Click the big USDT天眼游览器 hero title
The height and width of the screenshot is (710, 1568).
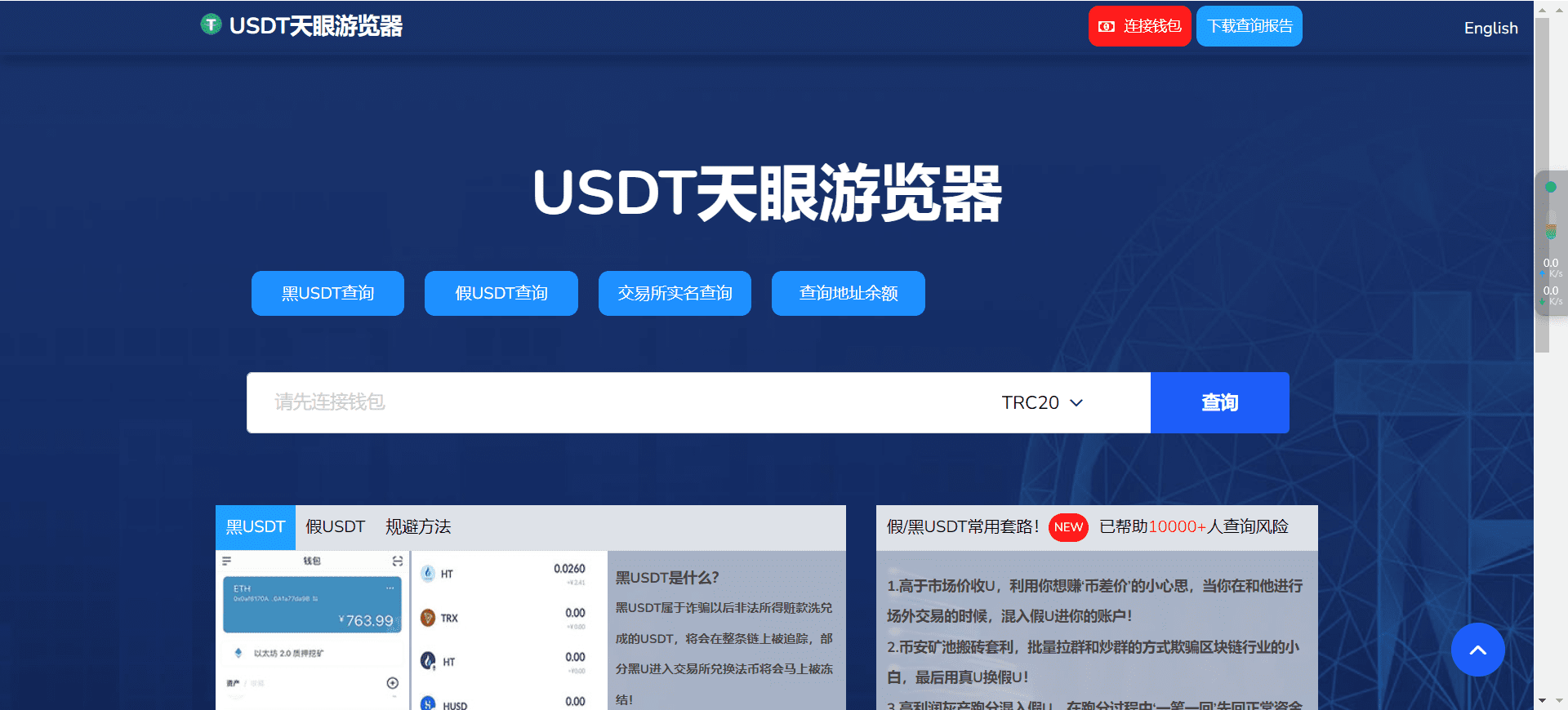coord(767,193)
